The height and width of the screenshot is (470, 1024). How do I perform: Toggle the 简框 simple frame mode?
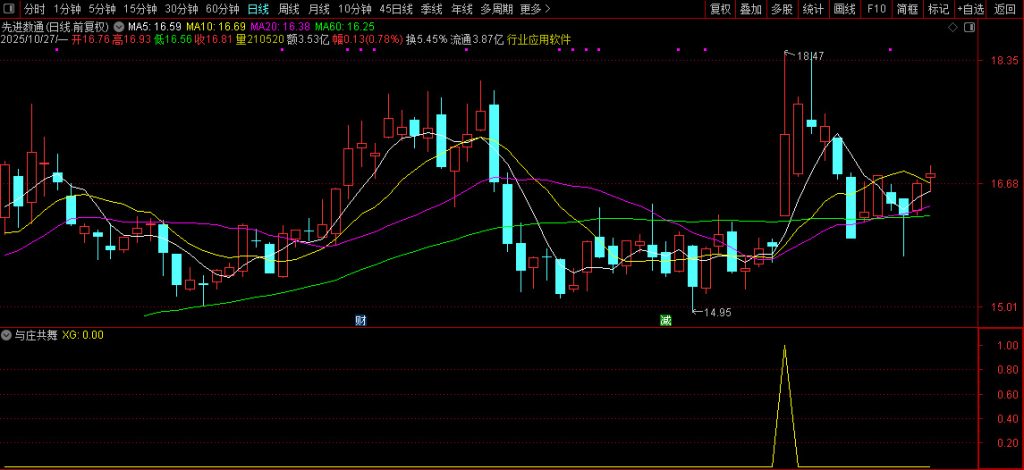pos(907,9)
